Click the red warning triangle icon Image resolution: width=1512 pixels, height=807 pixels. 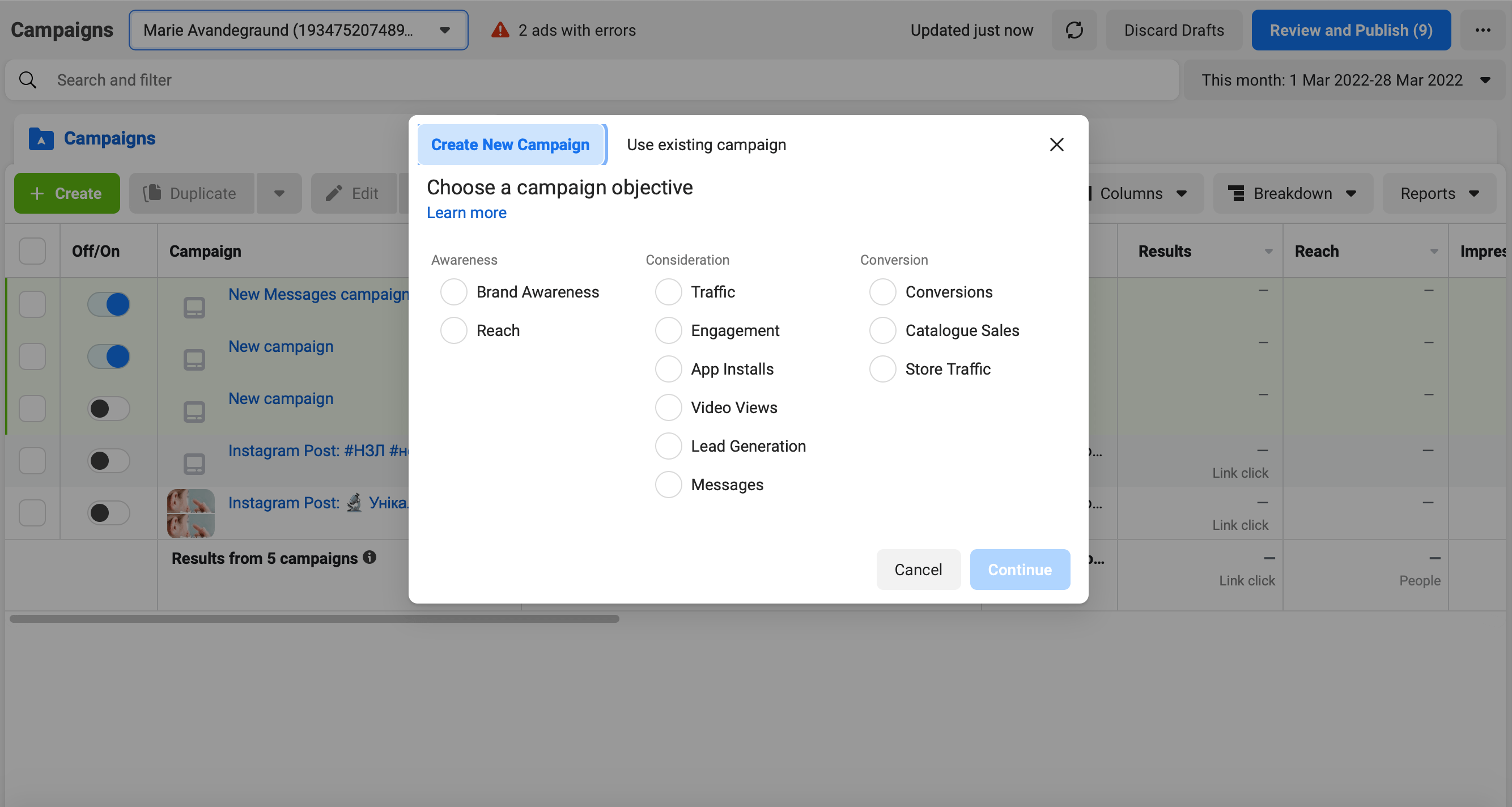click(500, 30)
